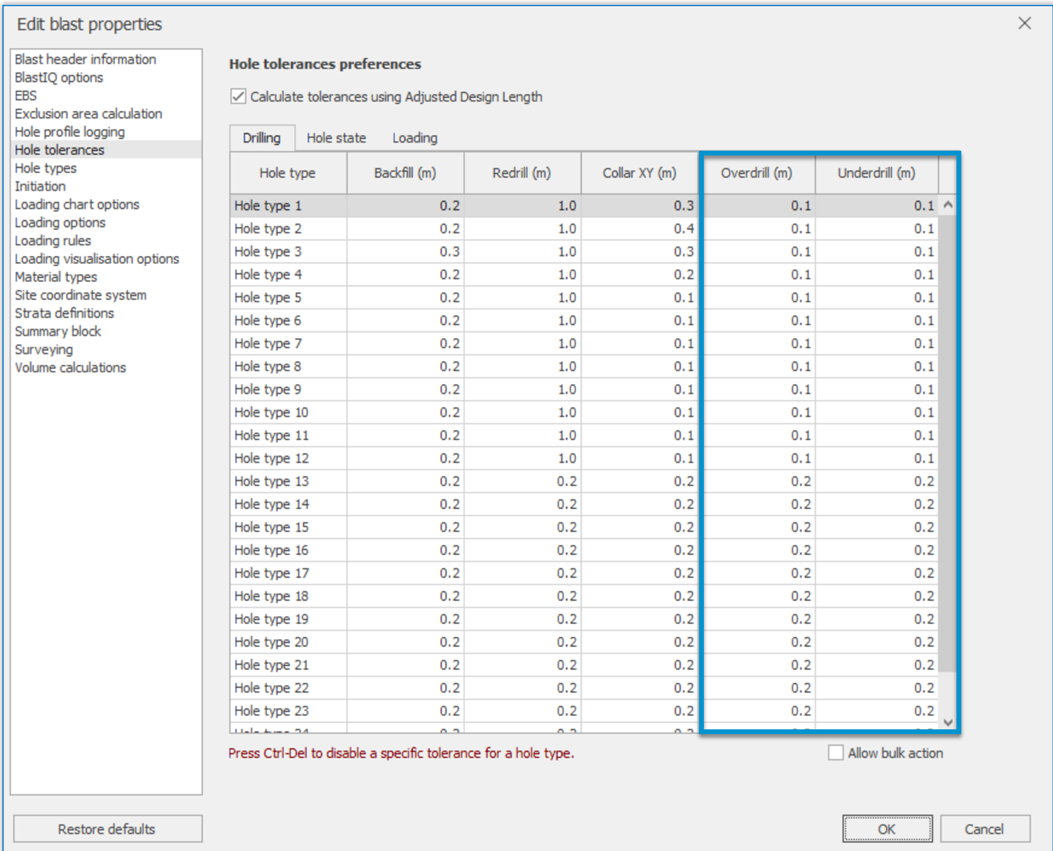Select Hole type 19 Underdrill cell

(876, 619)
